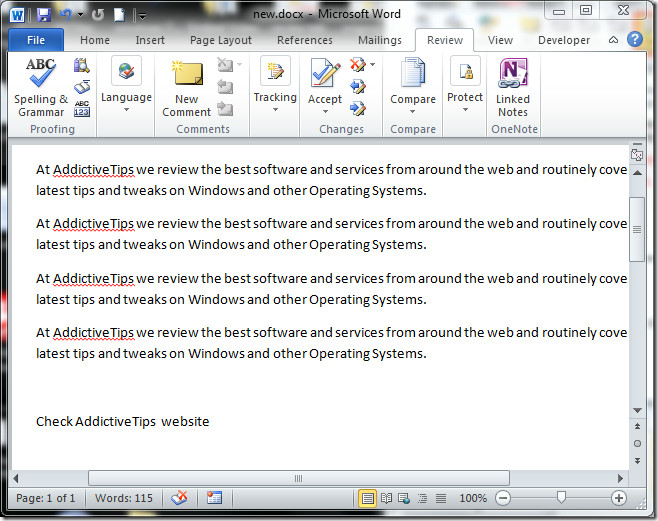
Task: Create a new document from Quick Access
Action: tap(120, 15)
